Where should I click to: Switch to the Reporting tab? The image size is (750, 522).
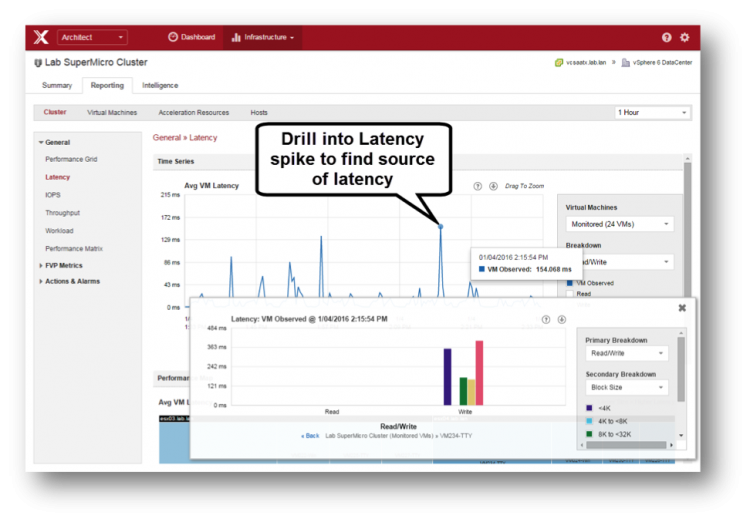tap(107, 85)
